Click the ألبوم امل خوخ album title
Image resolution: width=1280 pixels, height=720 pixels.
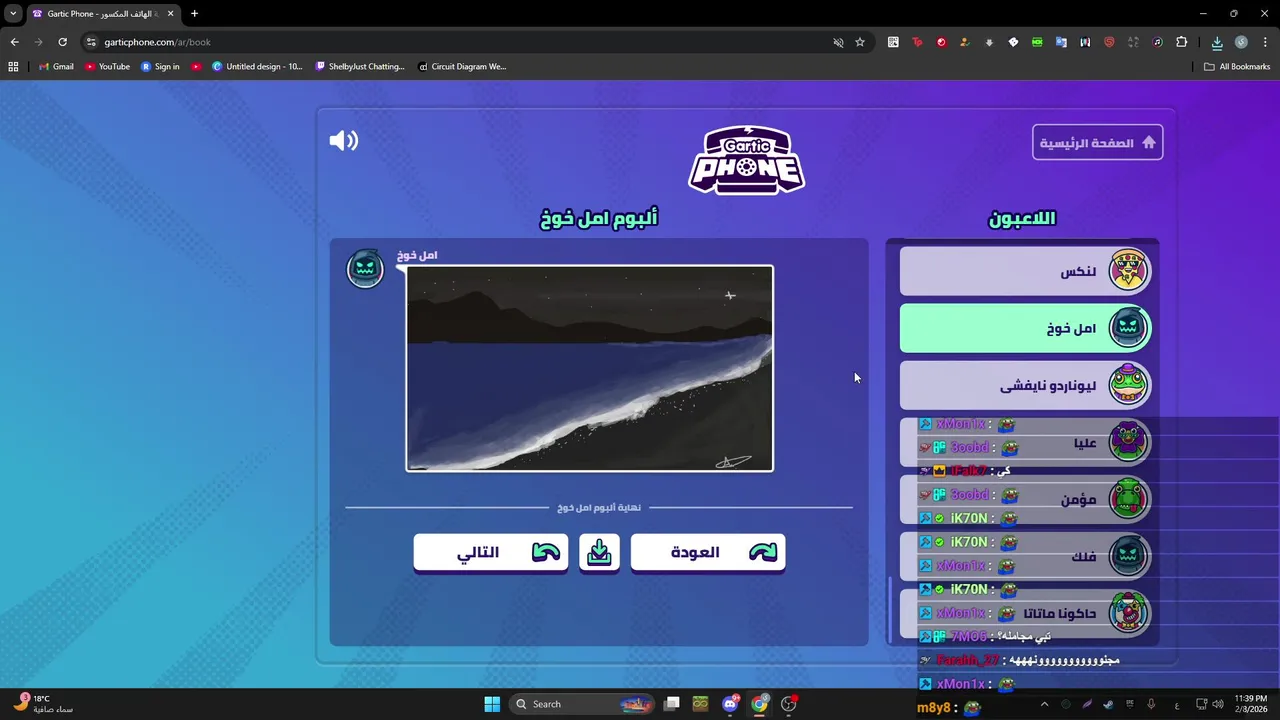pyautogui.click(x=599, y=218)
